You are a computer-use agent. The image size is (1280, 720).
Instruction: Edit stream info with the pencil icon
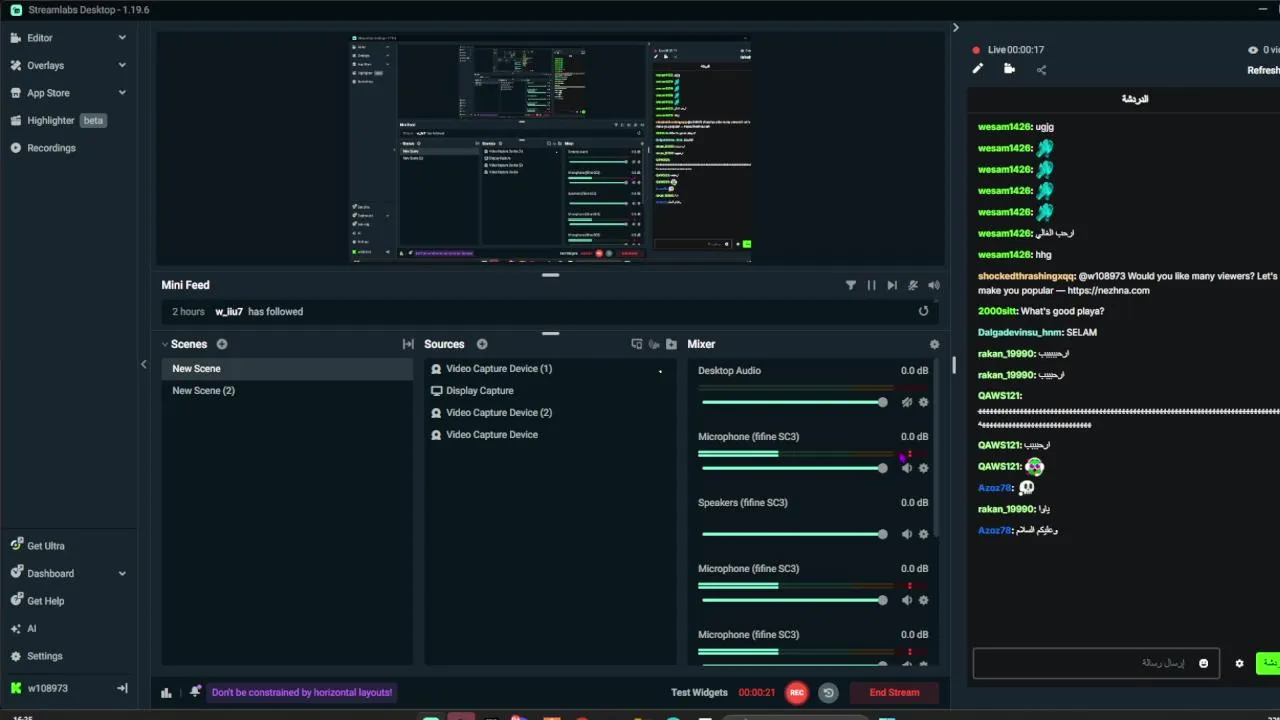coord(978,69)
